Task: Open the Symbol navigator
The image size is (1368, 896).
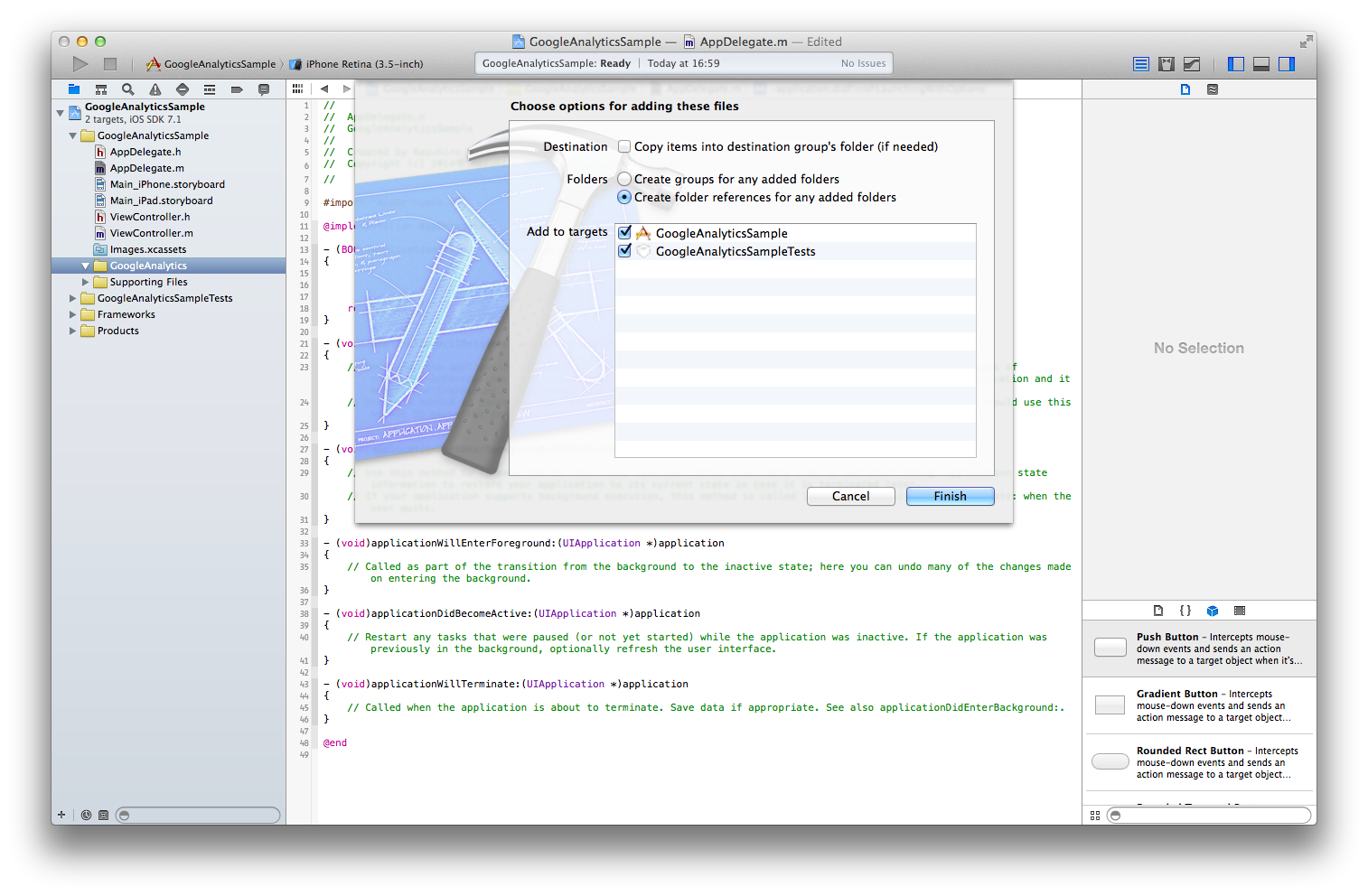Action: [x=100, y=89]
